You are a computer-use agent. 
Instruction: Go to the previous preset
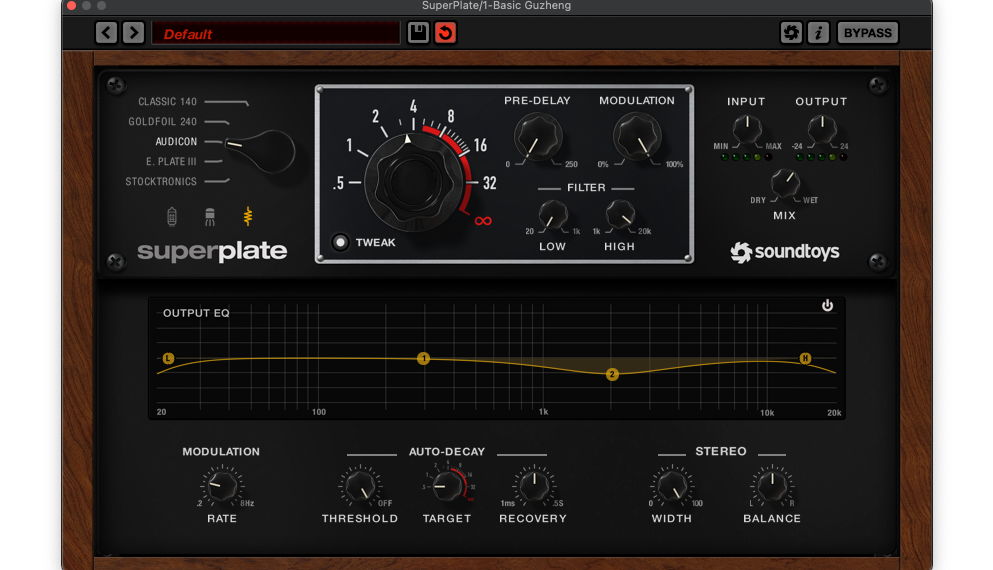[x=107, y=33]
